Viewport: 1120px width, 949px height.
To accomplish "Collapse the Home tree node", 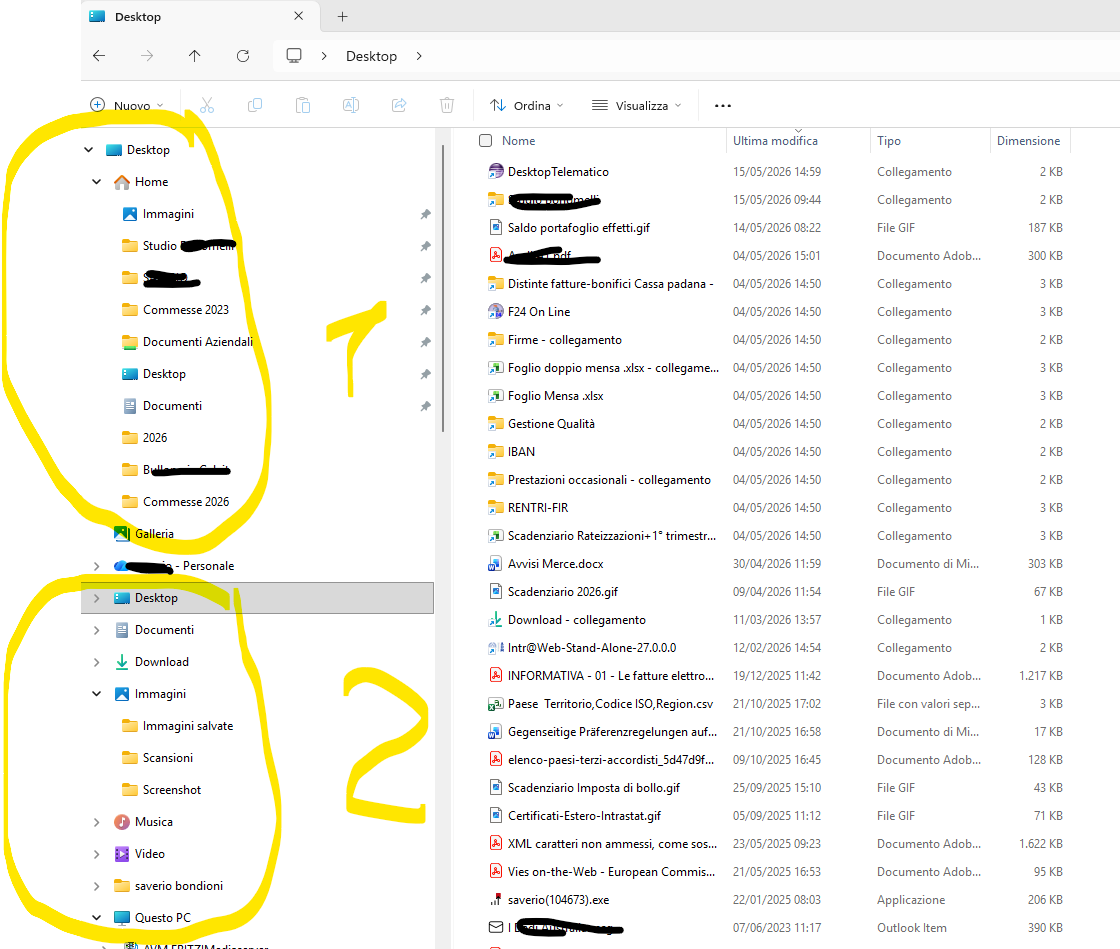I will (x=96, y=182).
